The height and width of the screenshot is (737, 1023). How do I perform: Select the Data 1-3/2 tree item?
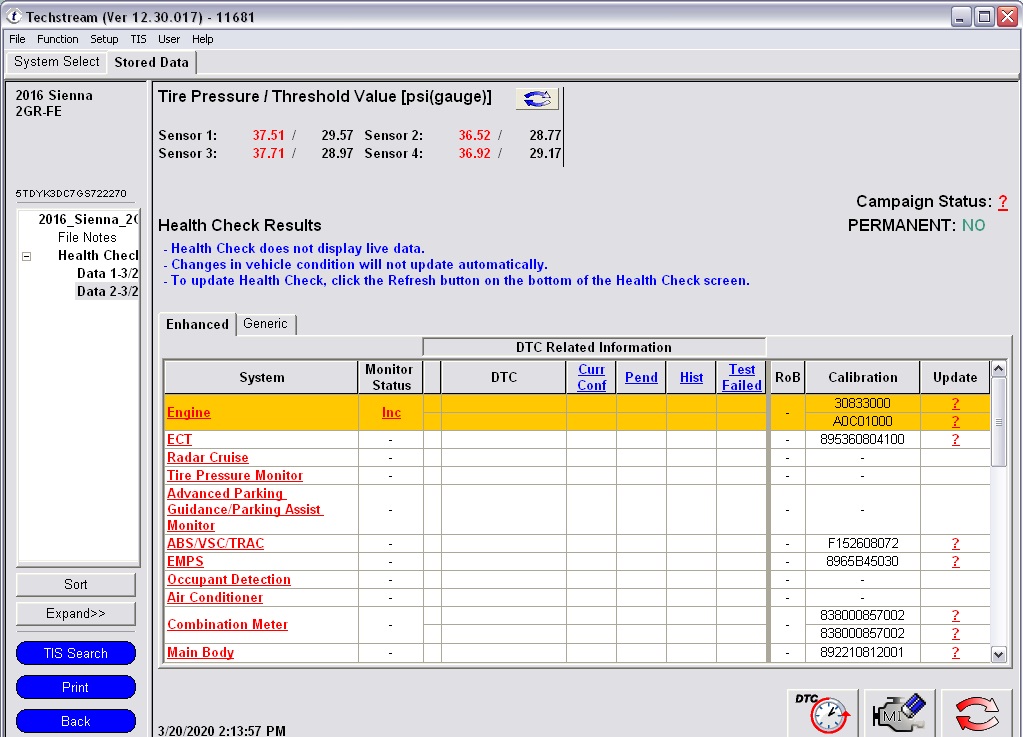108,273
